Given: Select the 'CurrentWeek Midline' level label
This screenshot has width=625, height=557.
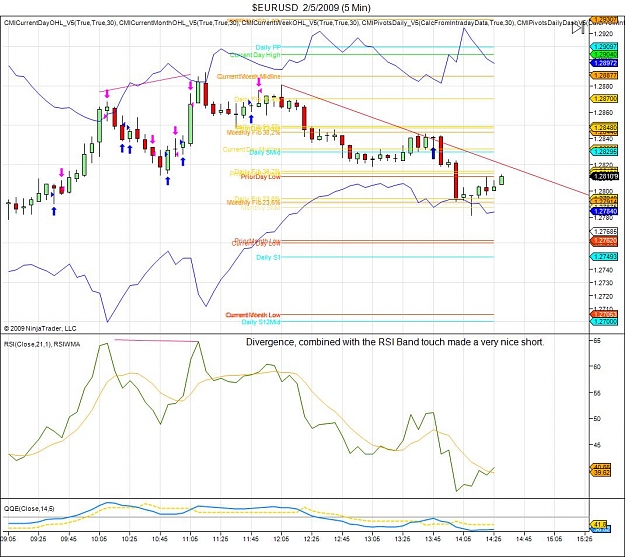Looking at the screenshot, I should [x=249, y=76].
